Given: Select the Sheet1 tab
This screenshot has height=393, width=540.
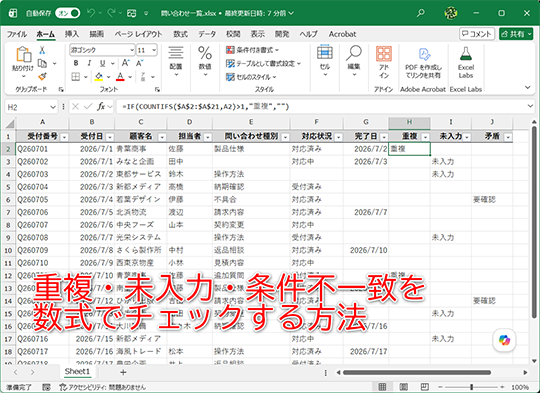Looking at the screenshot, I should coord(77,372).
